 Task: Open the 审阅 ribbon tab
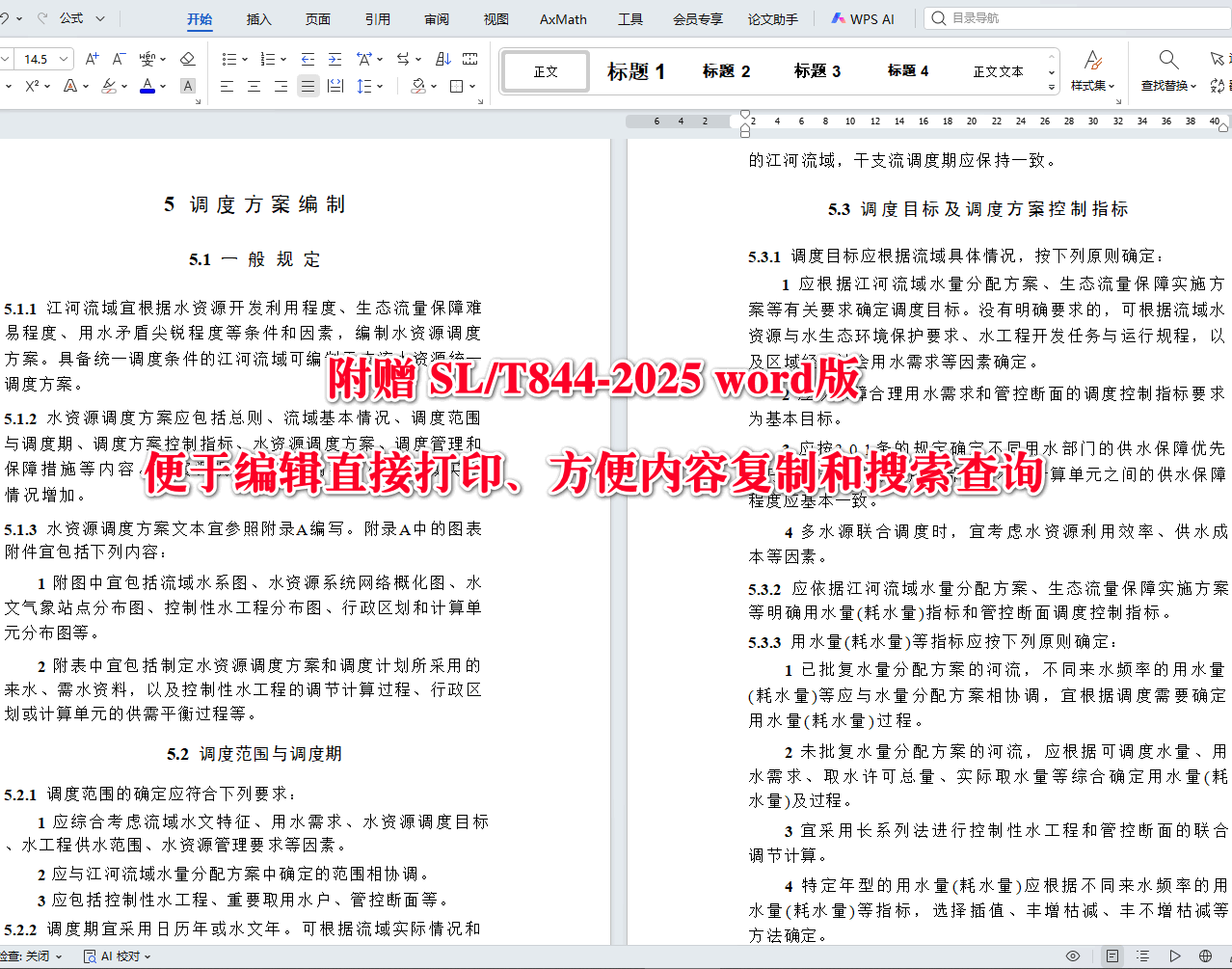pyautogui.click(x=436, y=17)
